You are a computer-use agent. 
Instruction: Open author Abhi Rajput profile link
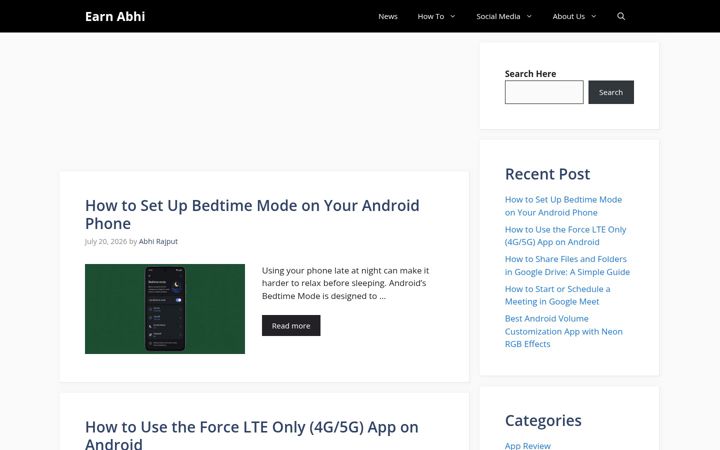pos(158,242)
